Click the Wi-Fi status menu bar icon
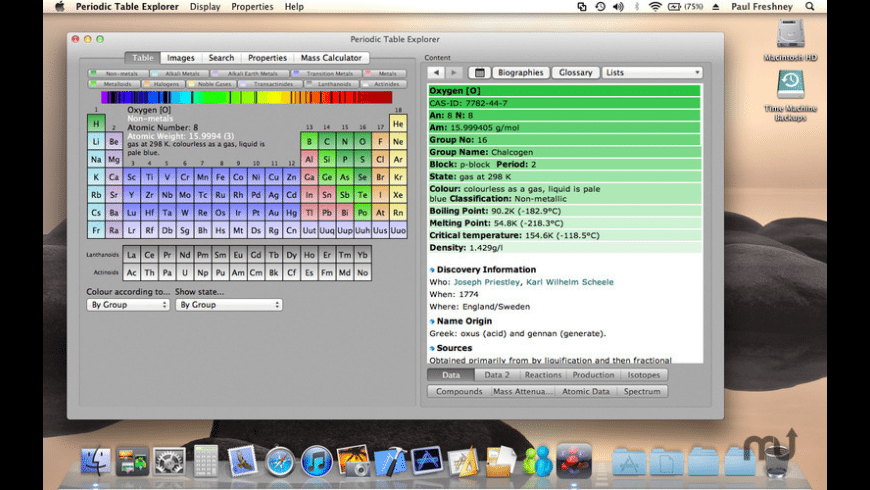The width and height of the screenshot is (870, 490). 655,7
